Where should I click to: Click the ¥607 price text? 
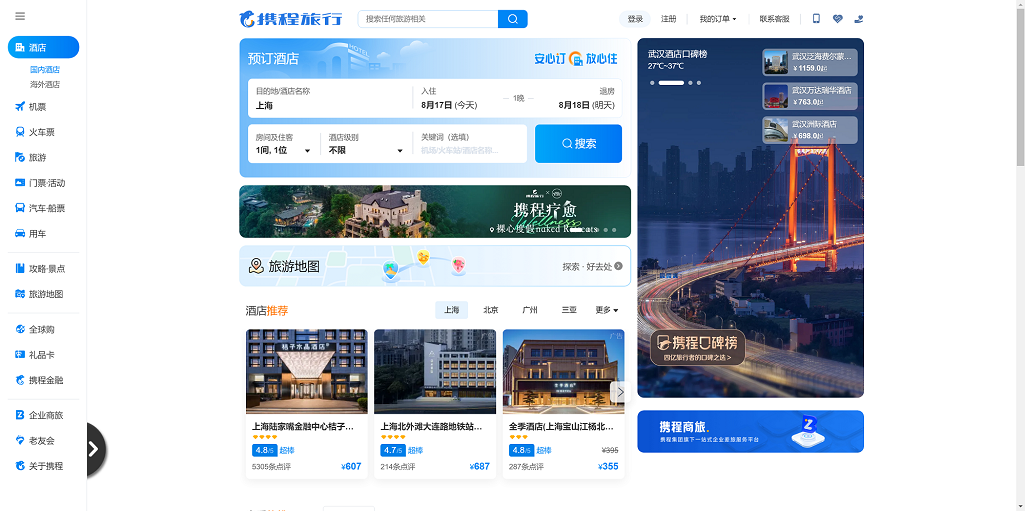coord(351,467)
